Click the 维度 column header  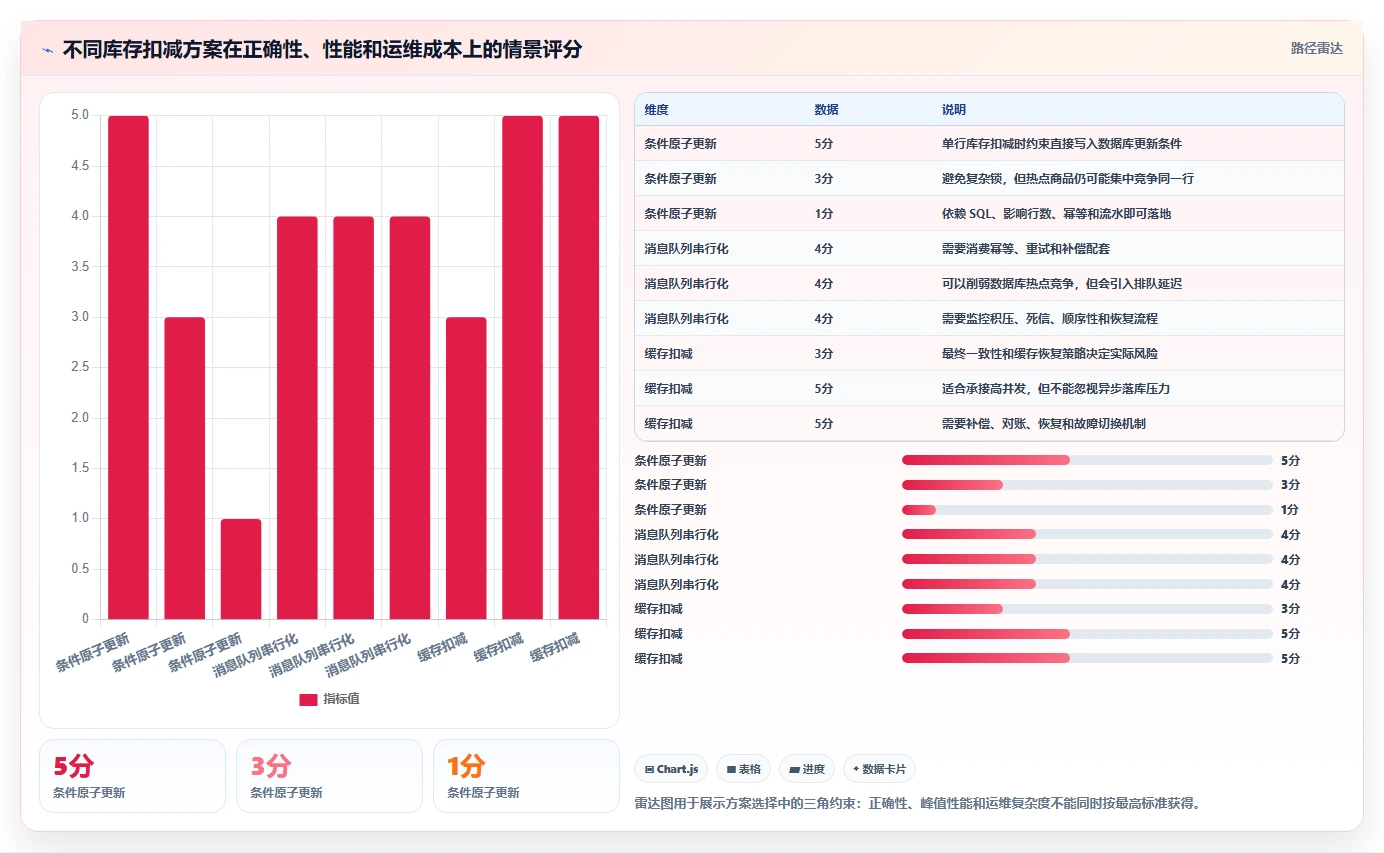[657, 110]
